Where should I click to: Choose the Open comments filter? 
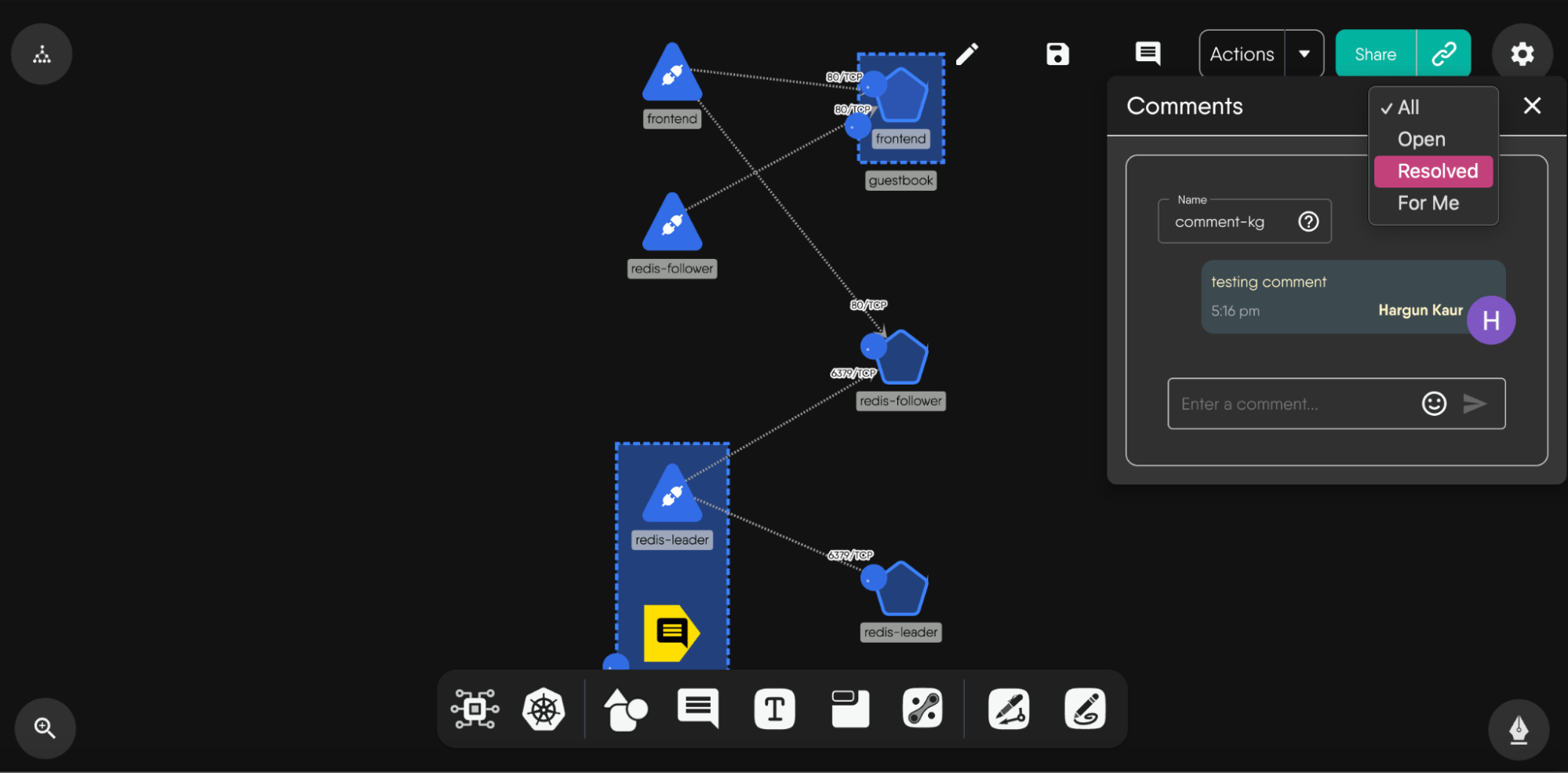pos(1421,140)
